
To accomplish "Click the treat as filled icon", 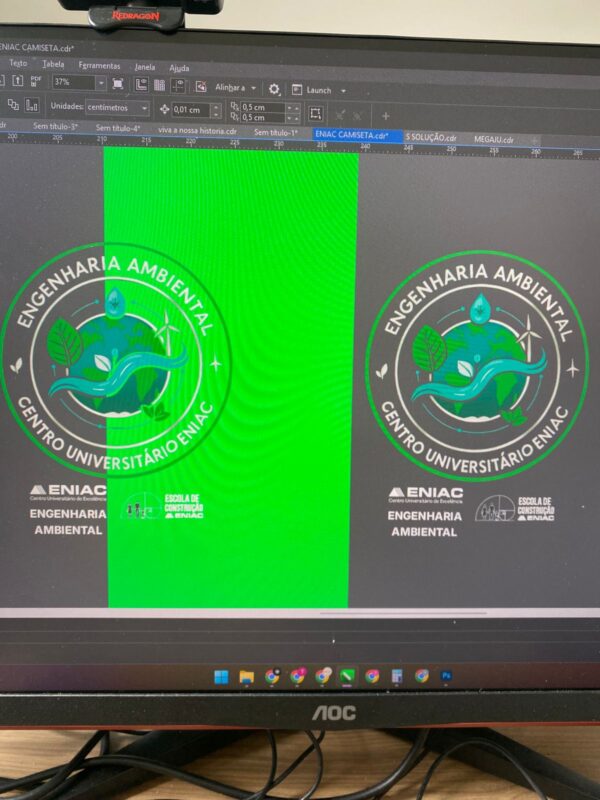I will [315, 113].
